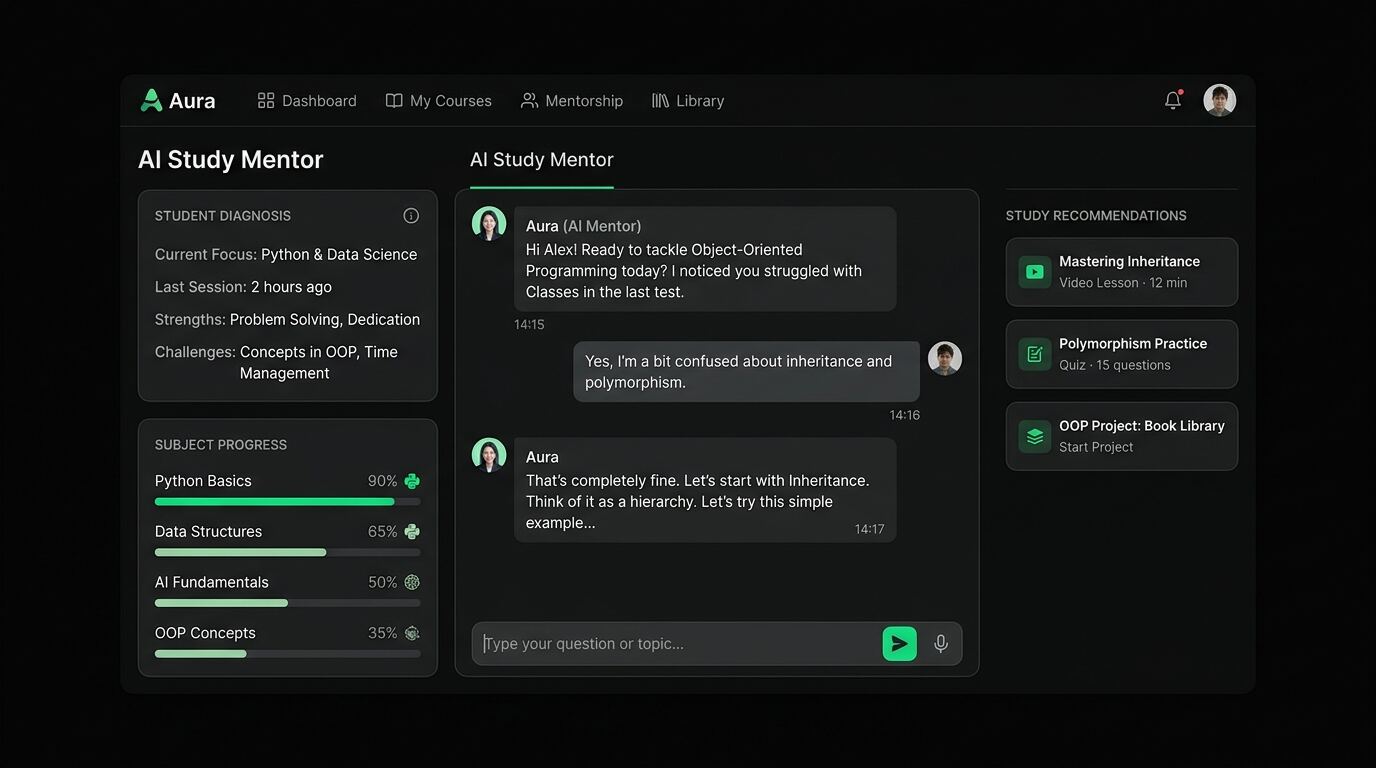
Task: Click the 'Challenges: Concepts in OOP' text
Action: click(x=276, y=362)
